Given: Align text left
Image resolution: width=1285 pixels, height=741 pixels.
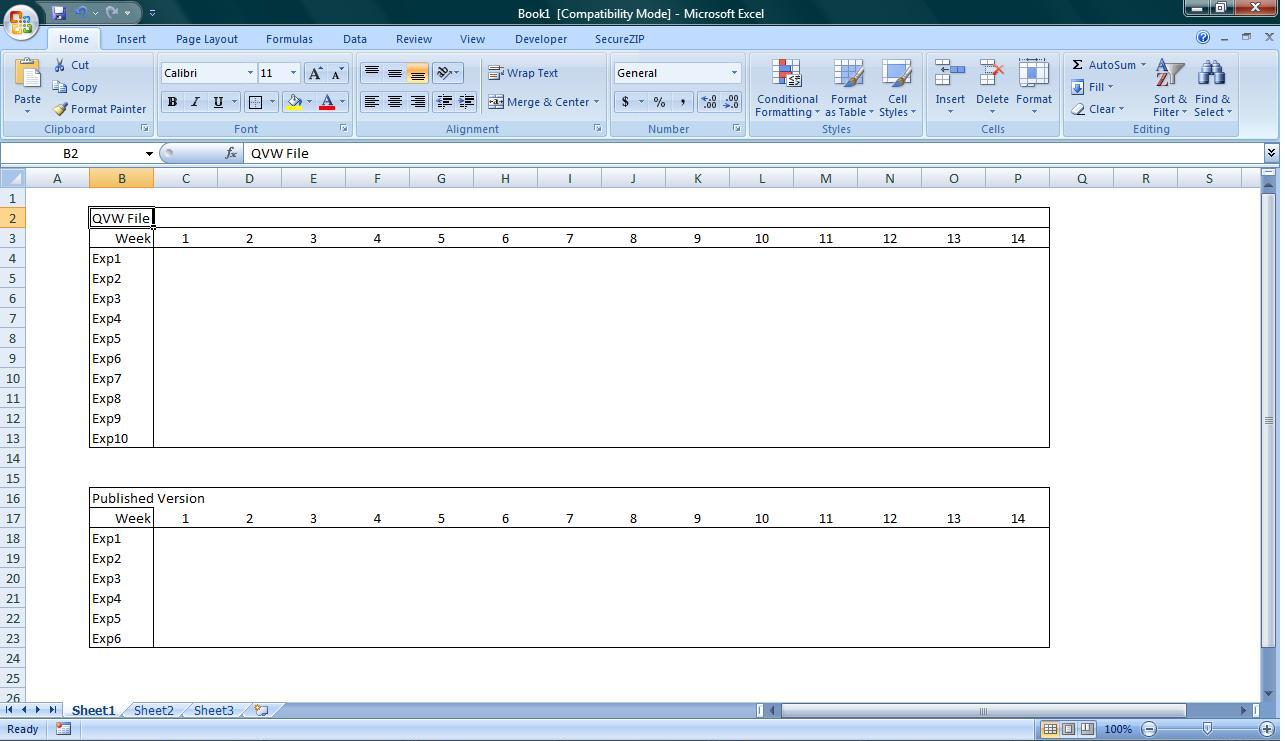Looking at the screenshot, I should coord(371,102).
